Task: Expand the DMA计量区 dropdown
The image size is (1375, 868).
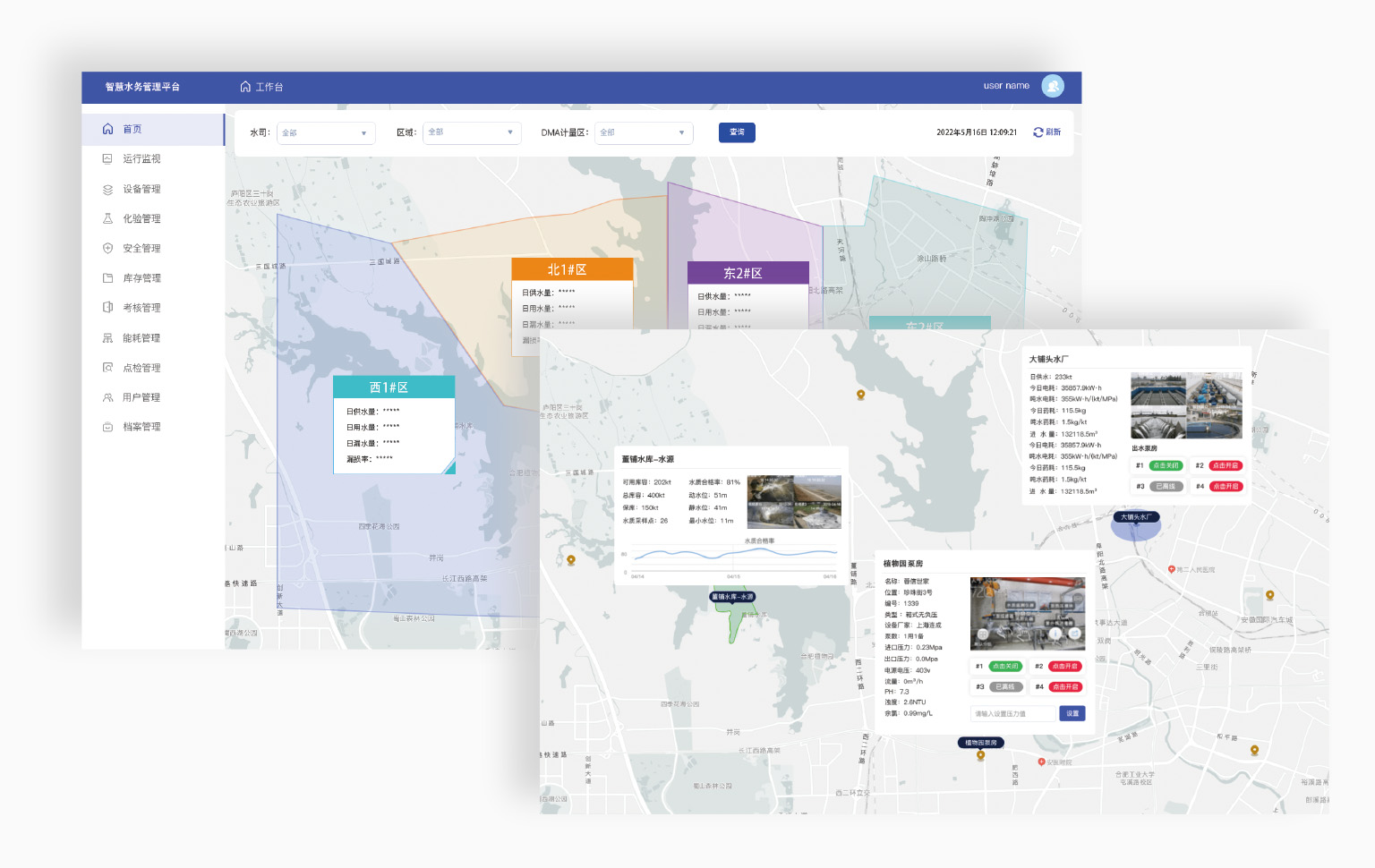Action: 645,132
